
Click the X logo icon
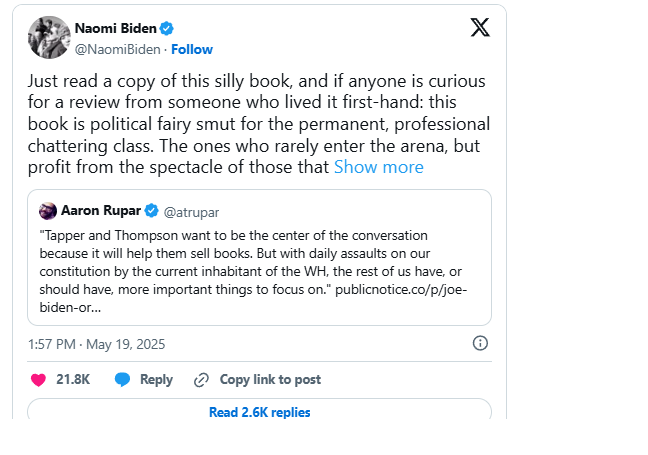(x=480, y=28)
